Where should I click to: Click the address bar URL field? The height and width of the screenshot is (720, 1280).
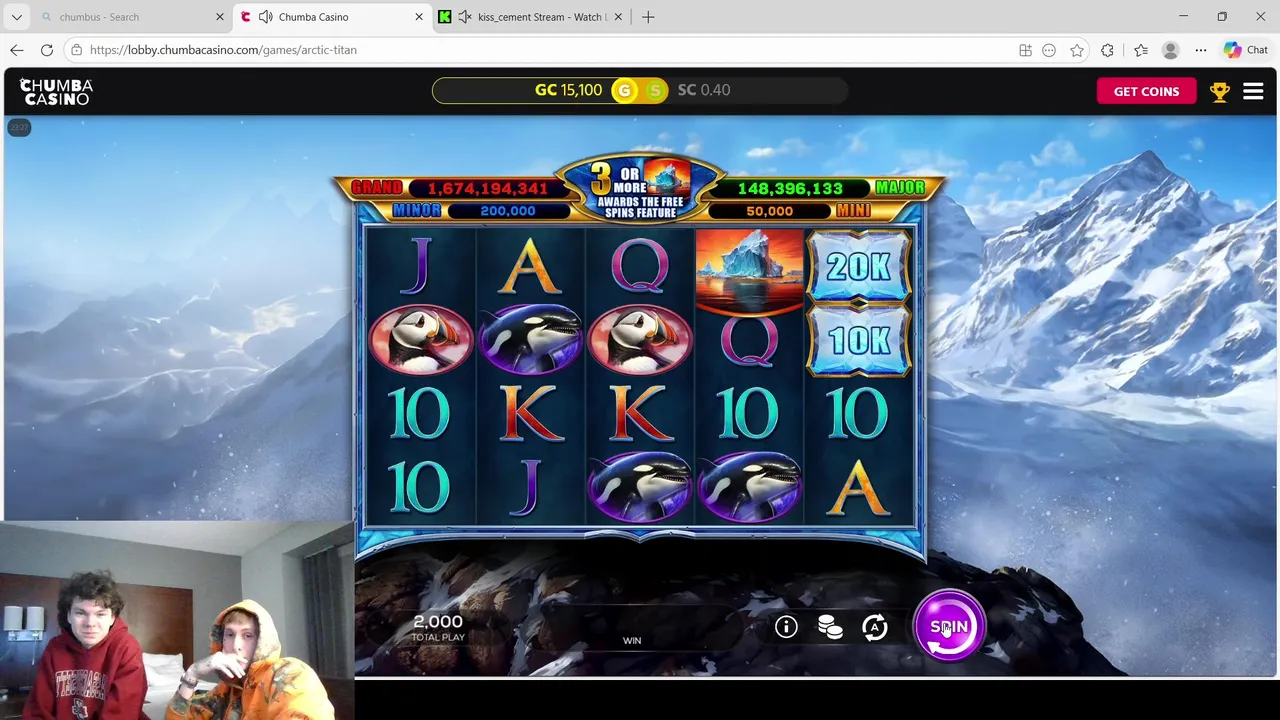click(x=540, y=50)
